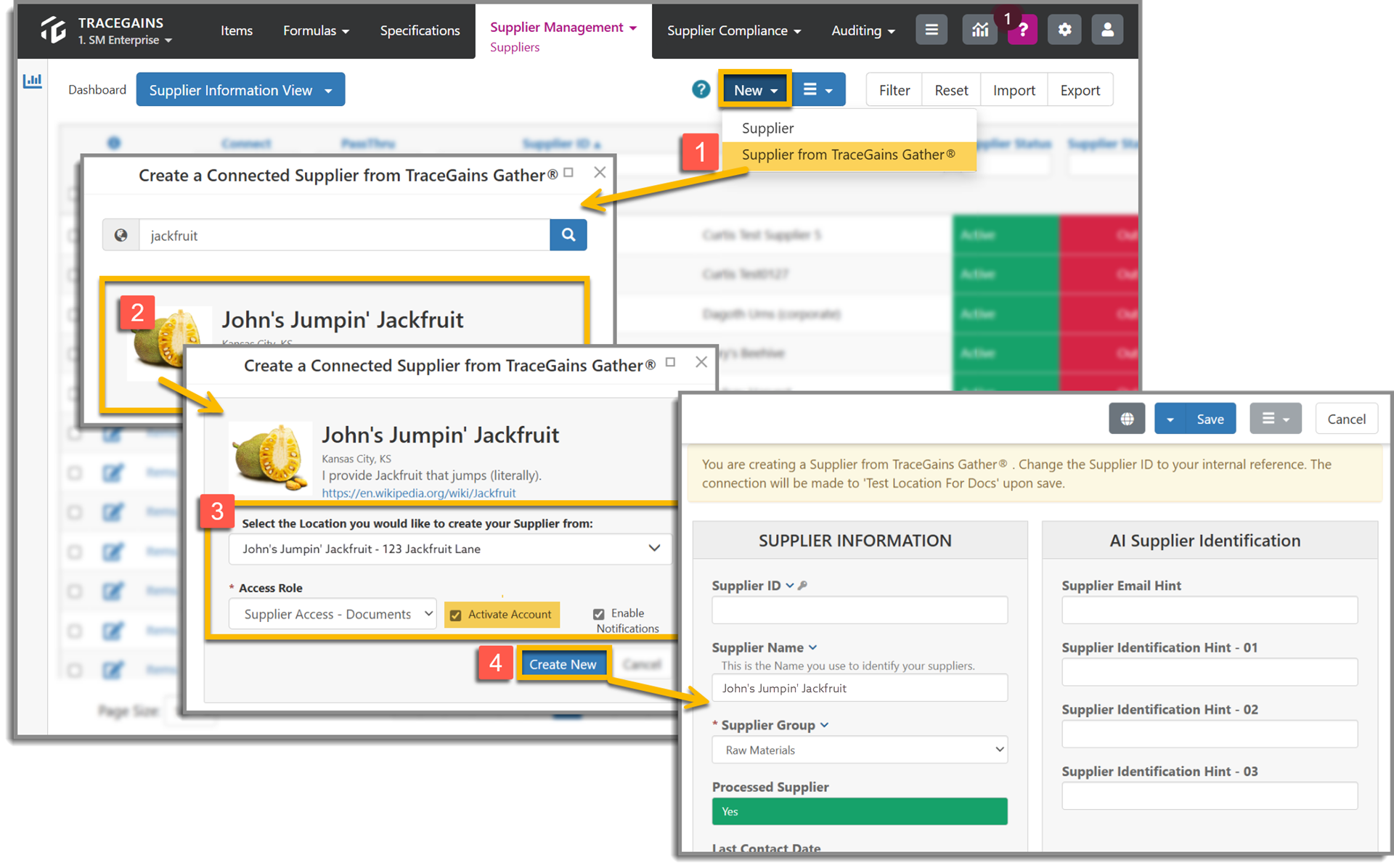
Task: Expand the Supplier Group label chevron
Action: tap(825, 725)
